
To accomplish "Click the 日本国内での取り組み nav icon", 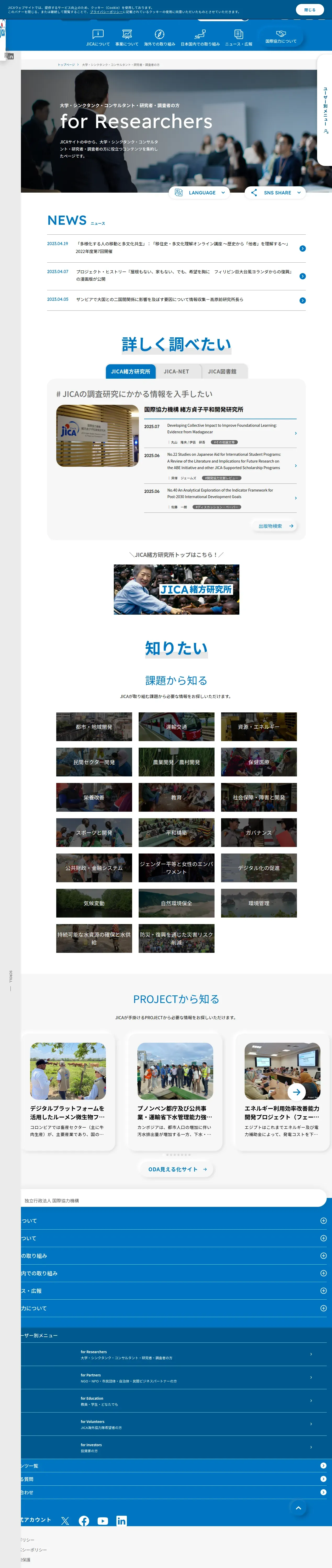I will click(x=200, y=34).
